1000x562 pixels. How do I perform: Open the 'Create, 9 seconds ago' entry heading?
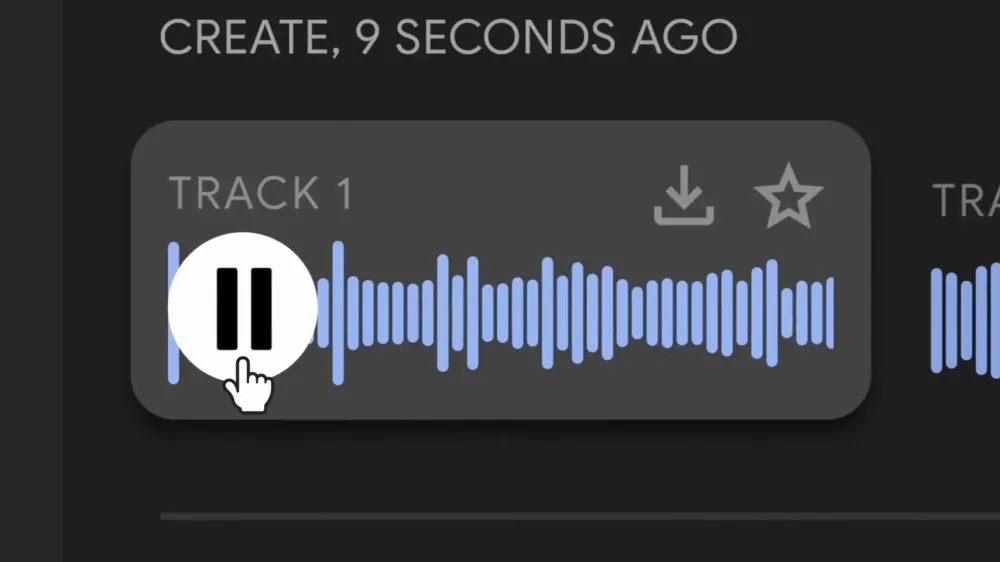click(x=448, y=37)
